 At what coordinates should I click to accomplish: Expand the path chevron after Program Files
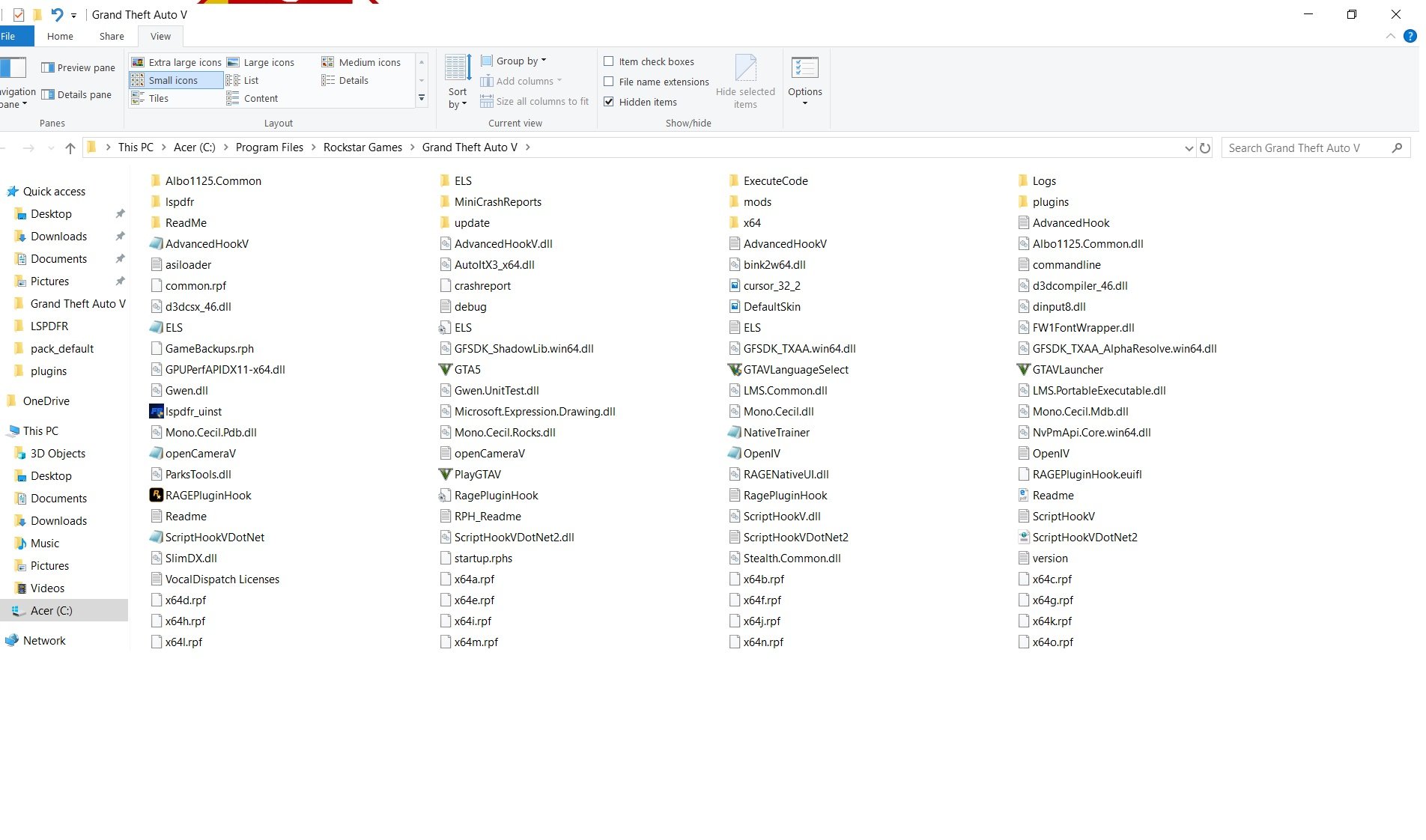click(x=313, y=147)
